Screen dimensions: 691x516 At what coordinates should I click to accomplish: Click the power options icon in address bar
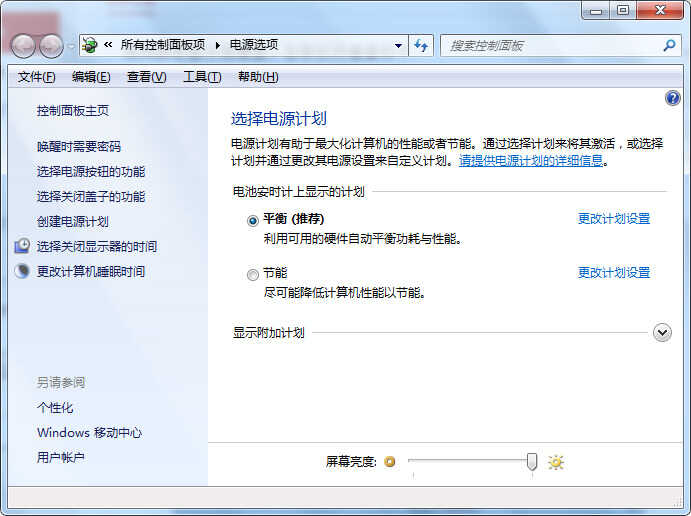[x=90, y=45]
